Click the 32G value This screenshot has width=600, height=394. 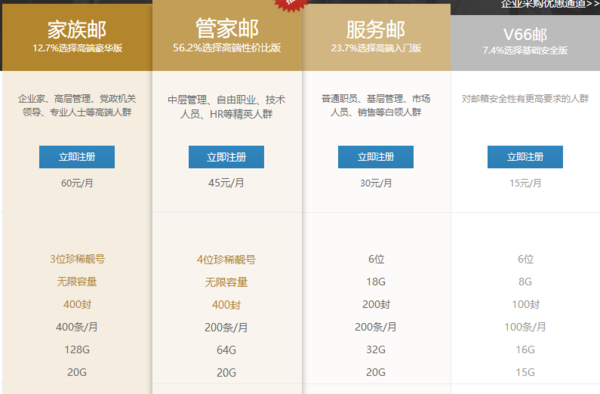(376, 350)
